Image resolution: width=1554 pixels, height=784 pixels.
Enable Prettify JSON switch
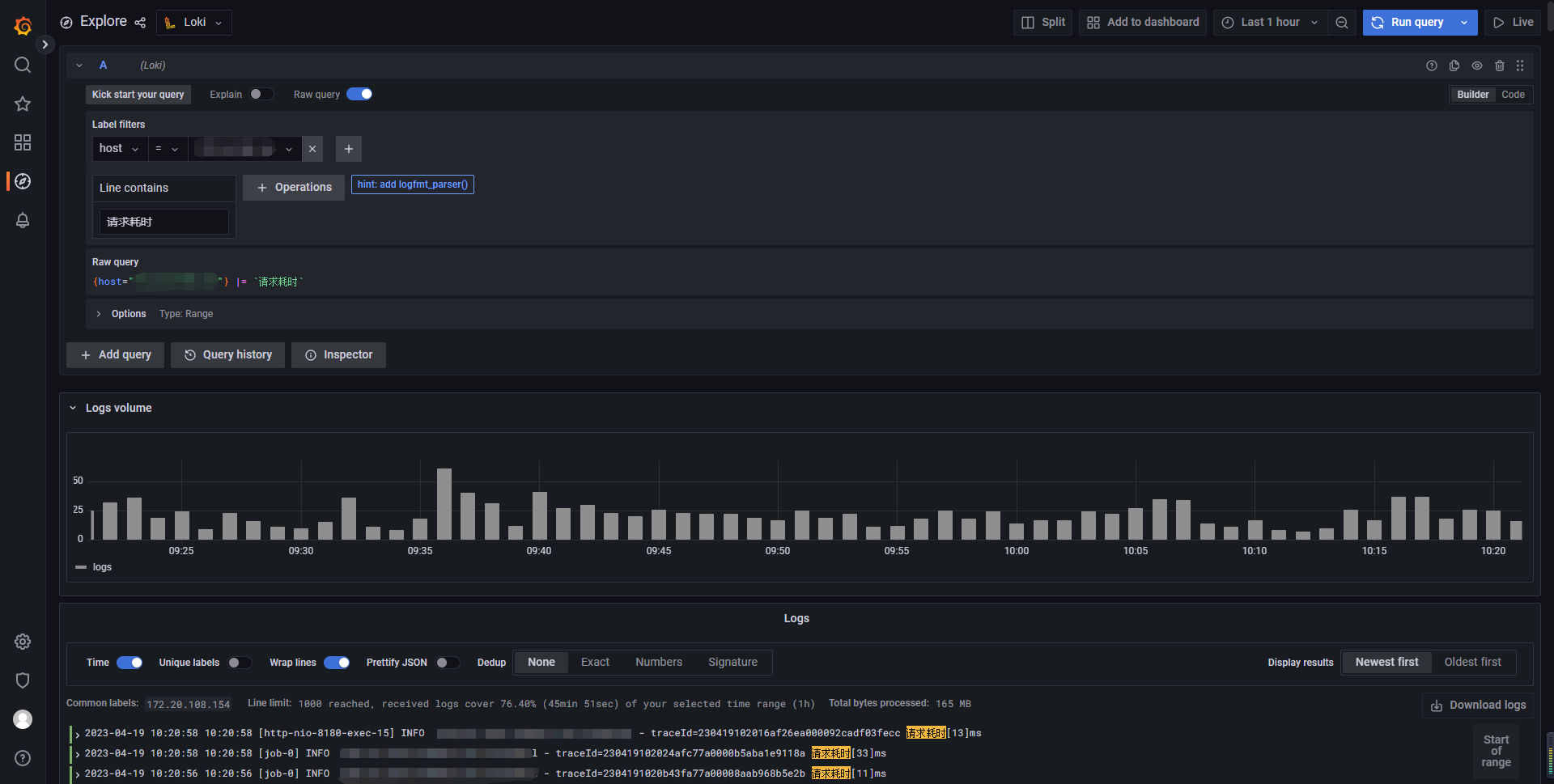[x=448, y=663]
